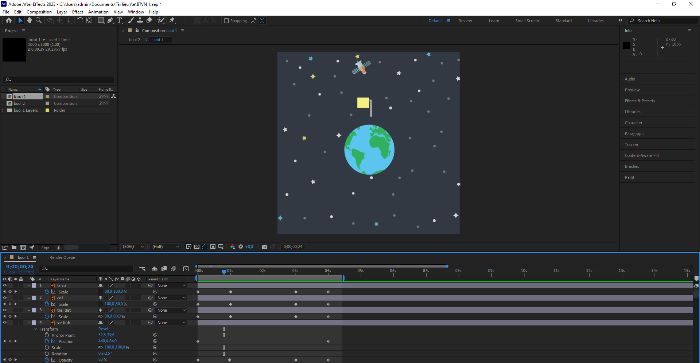
Task: Create a new composition from Project panel
Action: pyautogui.click(x=23, y=247)
